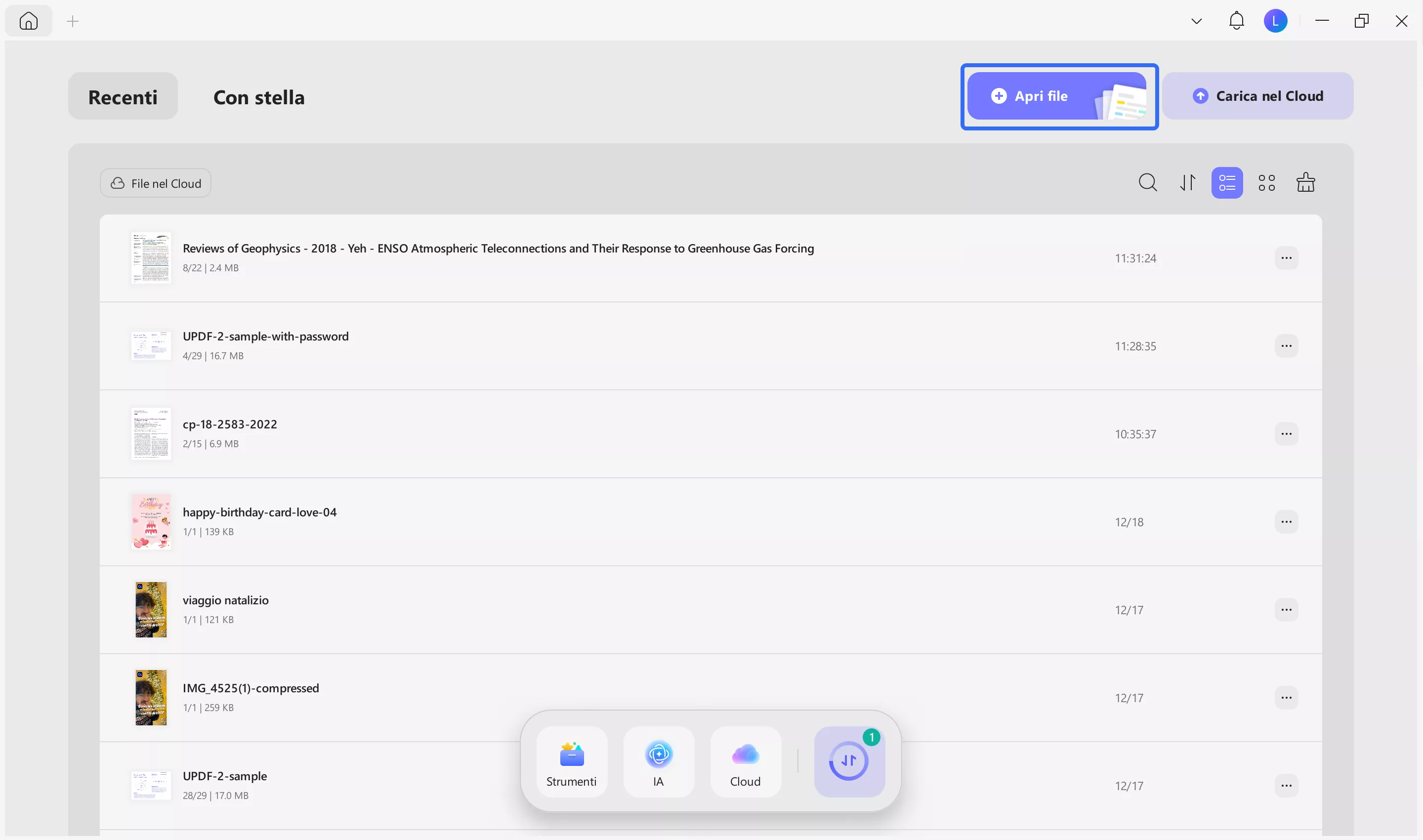The image size is (1423, 840).
Task: Toggle the File nel Cloud filter
Action: click(x=156, y=183)
